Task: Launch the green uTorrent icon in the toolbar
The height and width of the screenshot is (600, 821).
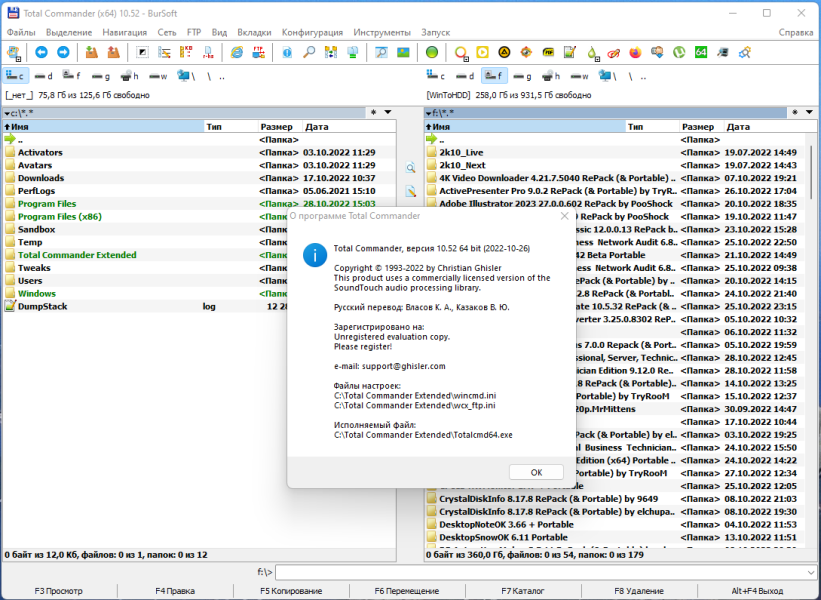Action: pyautogui.click(x=679, y=52)
